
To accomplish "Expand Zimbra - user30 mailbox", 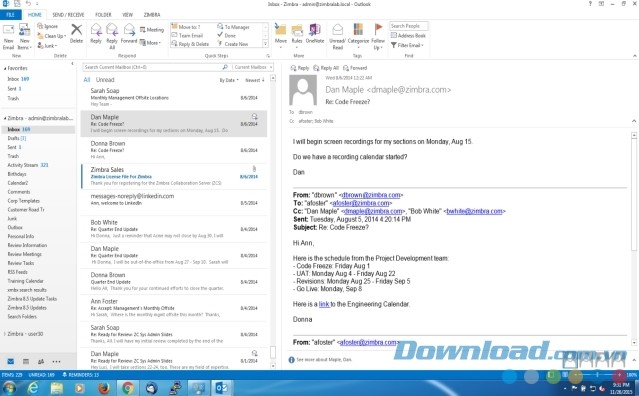I will click(5, 334).
